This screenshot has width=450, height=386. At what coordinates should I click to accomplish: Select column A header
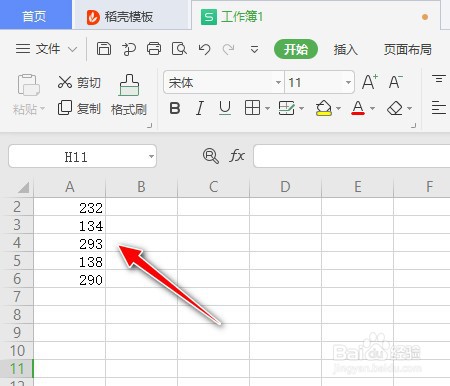point(70,187)
